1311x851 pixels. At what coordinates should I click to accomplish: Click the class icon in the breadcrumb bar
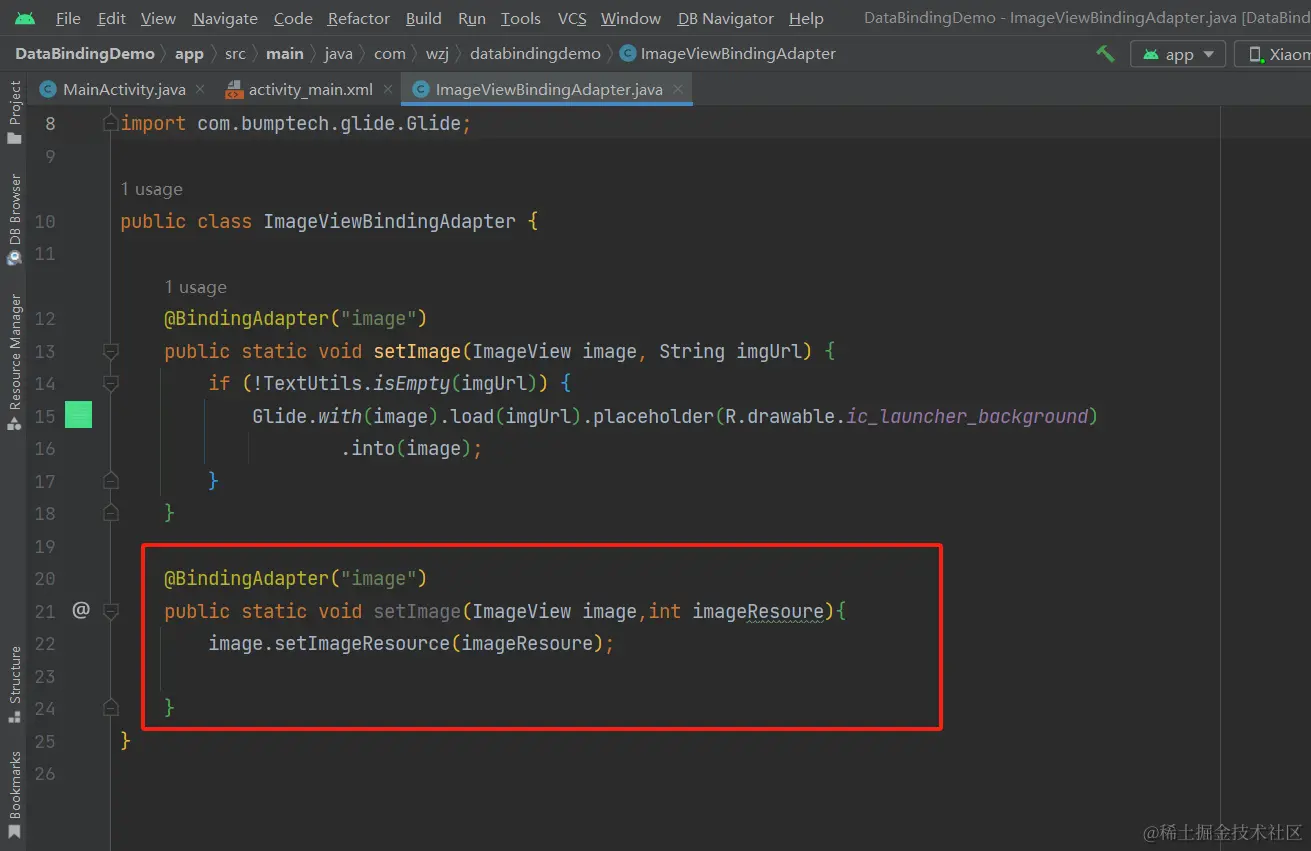point(627,54)
